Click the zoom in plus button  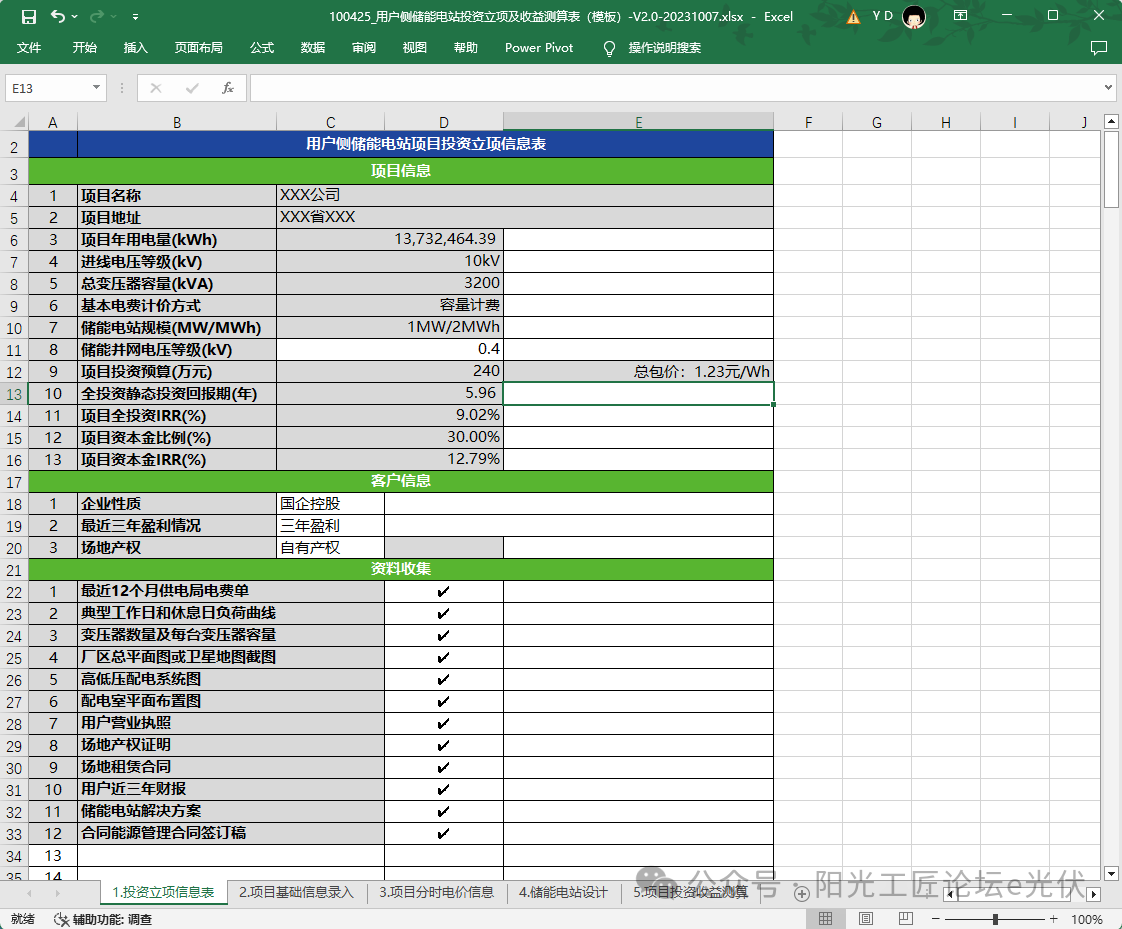[x=1053, y=918]
